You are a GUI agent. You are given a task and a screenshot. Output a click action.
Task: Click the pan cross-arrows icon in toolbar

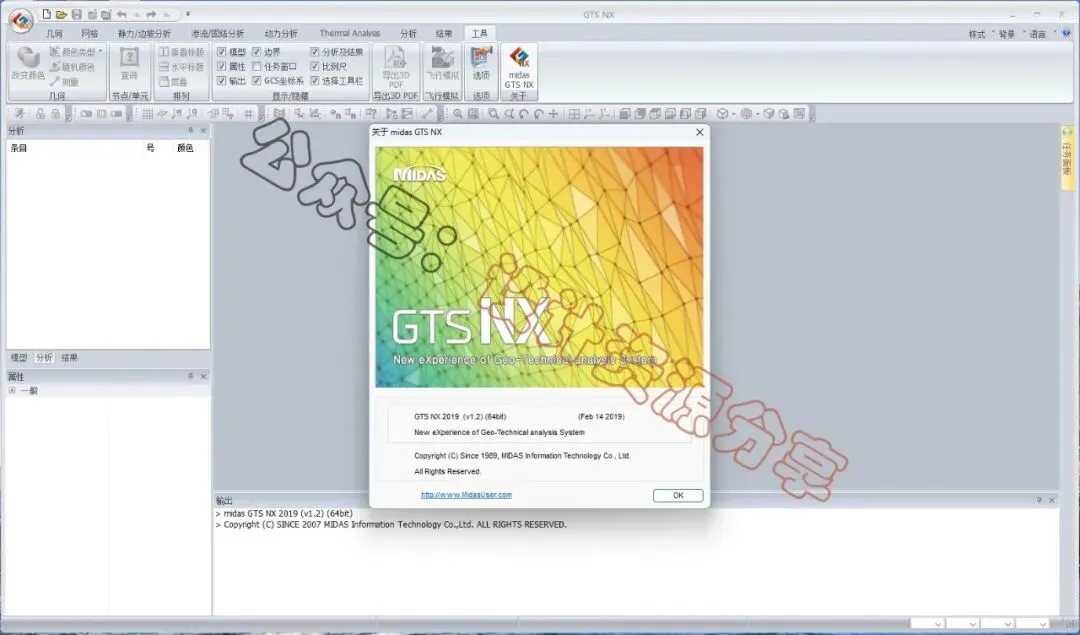553,114
